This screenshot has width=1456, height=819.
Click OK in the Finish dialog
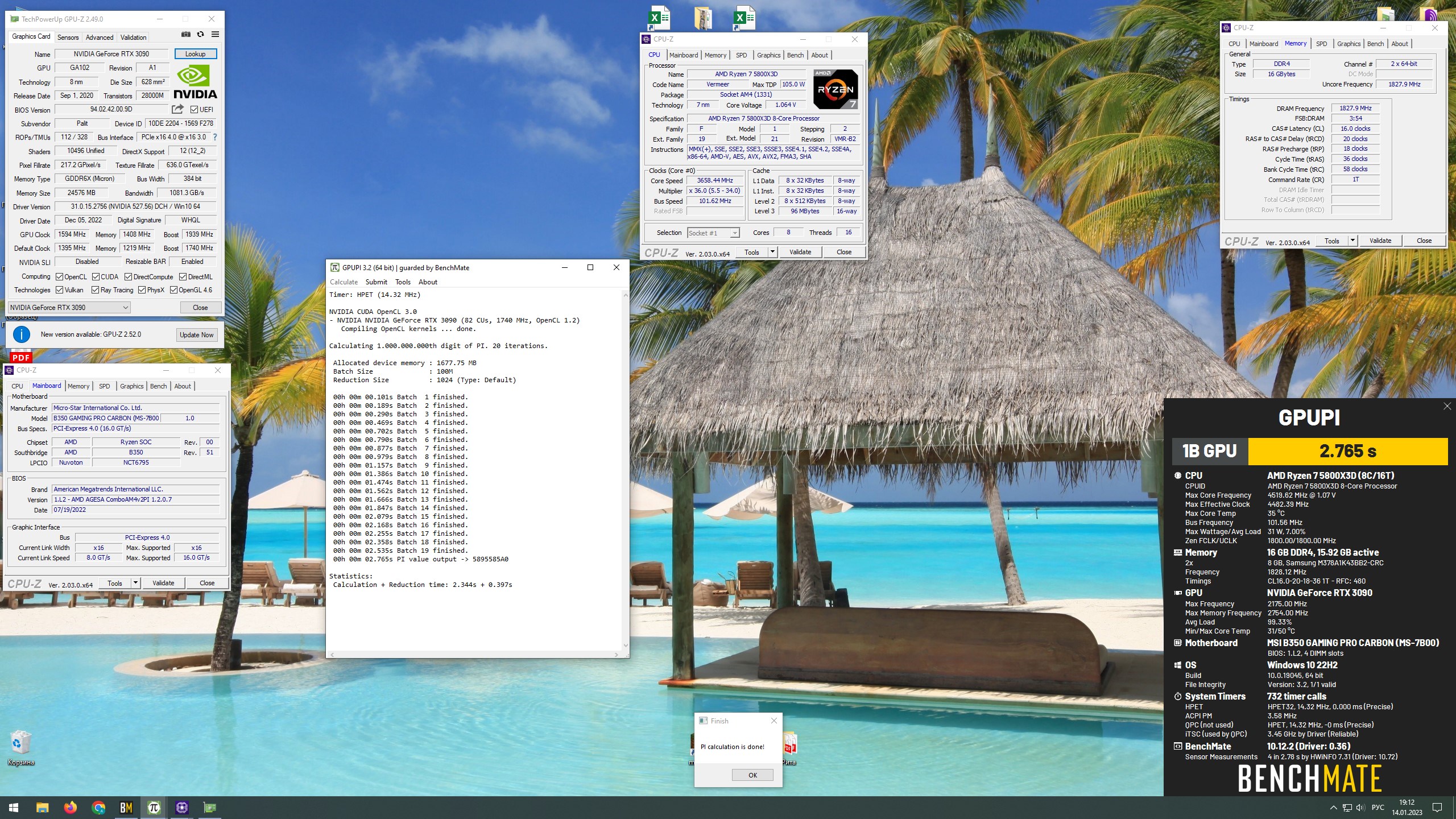pos(752,775)
